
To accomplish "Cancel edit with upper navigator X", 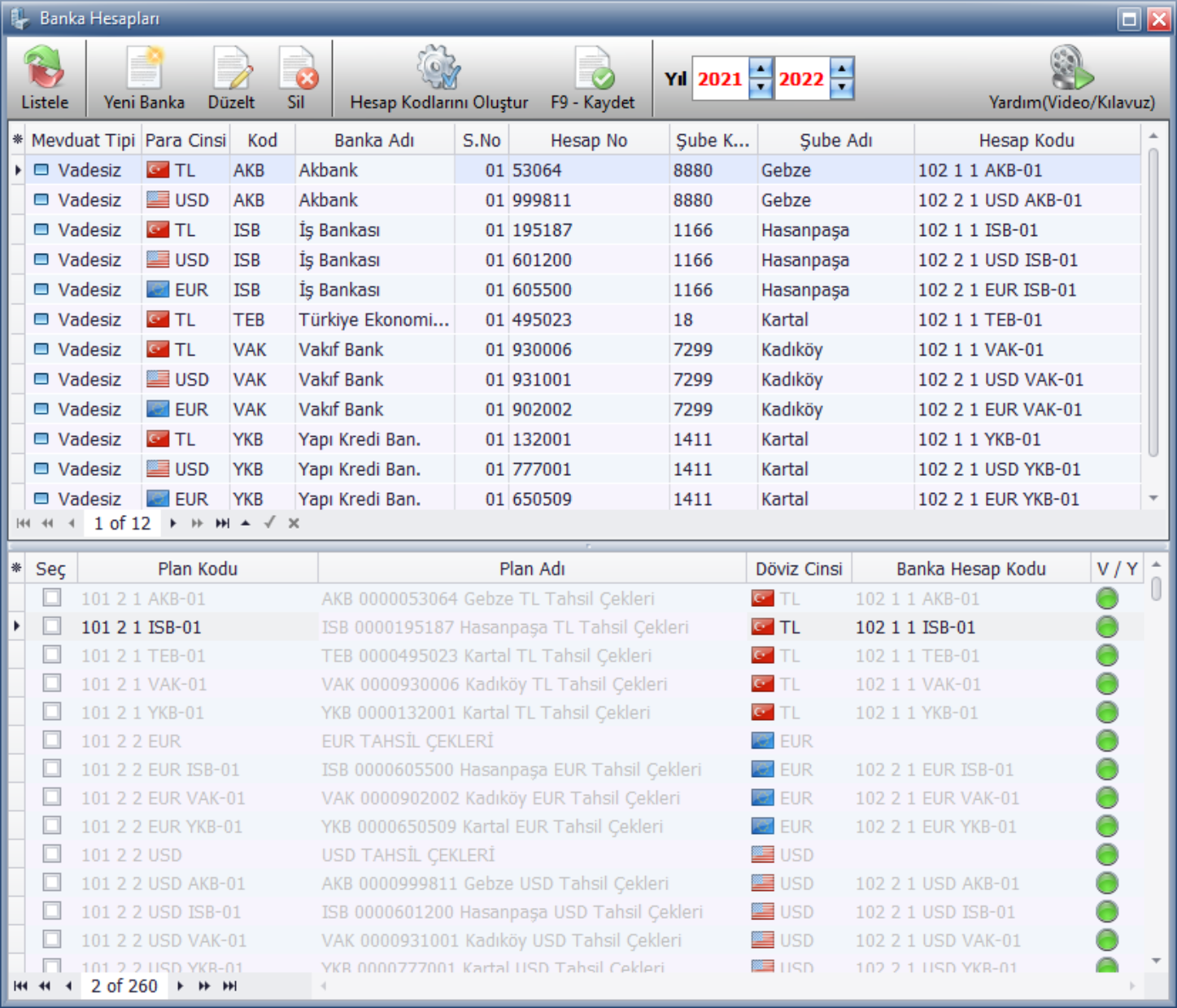I will pos(294,523).
